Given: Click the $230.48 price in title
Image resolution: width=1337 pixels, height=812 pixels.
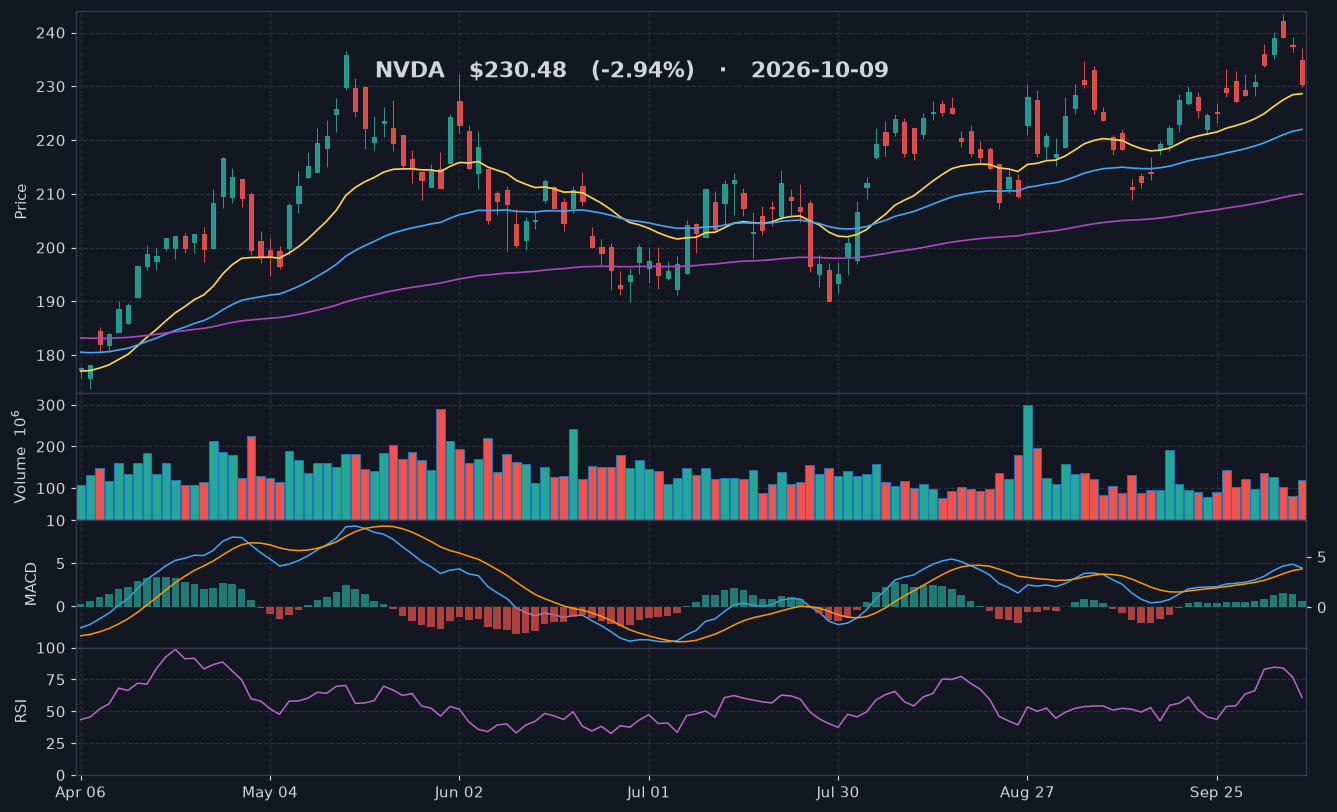Looking at the screenshot, I should pyautogui.click(x=518, y=71).
